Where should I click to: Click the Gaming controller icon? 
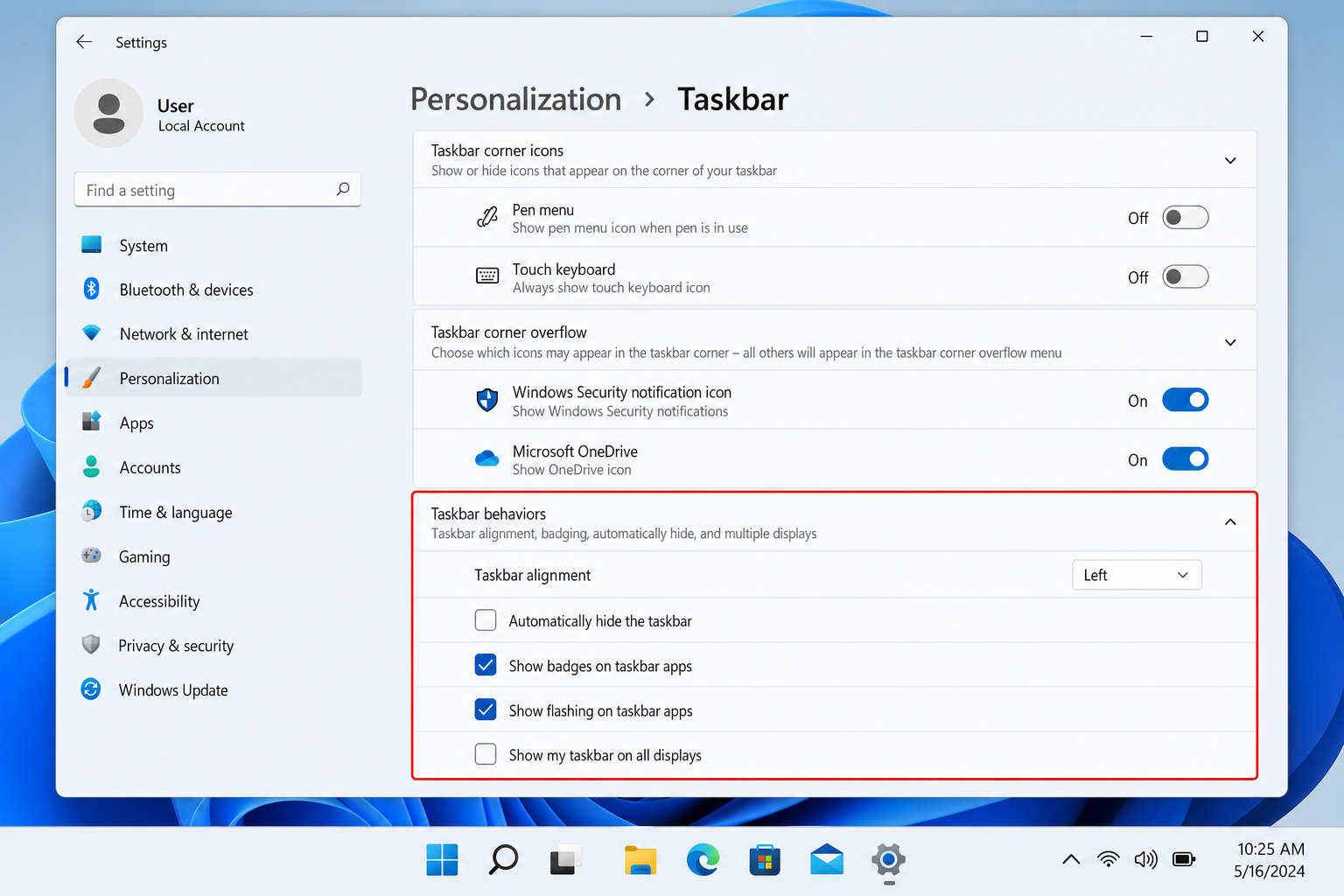tap(91, 556)
